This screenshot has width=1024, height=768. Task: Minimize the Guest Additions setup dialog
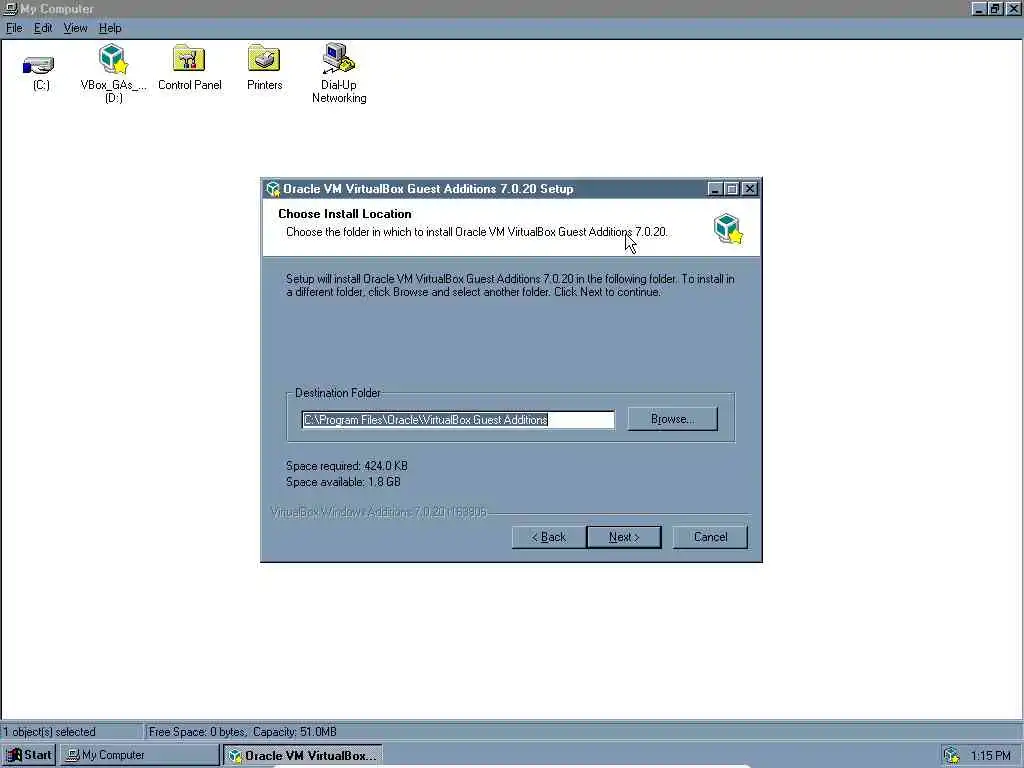point(714,189)
